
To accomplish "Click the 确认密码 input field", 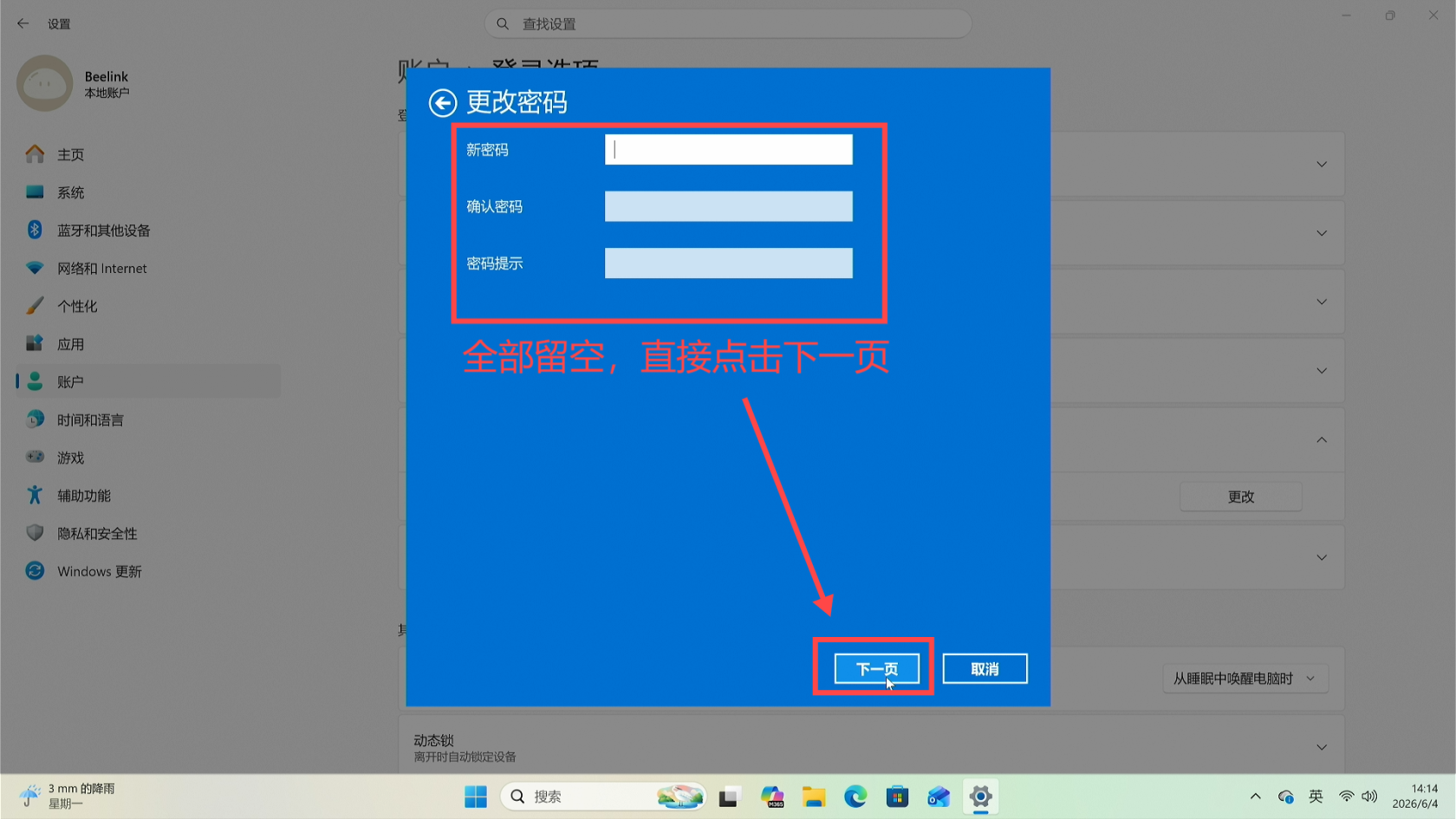I will coord(728,206).
